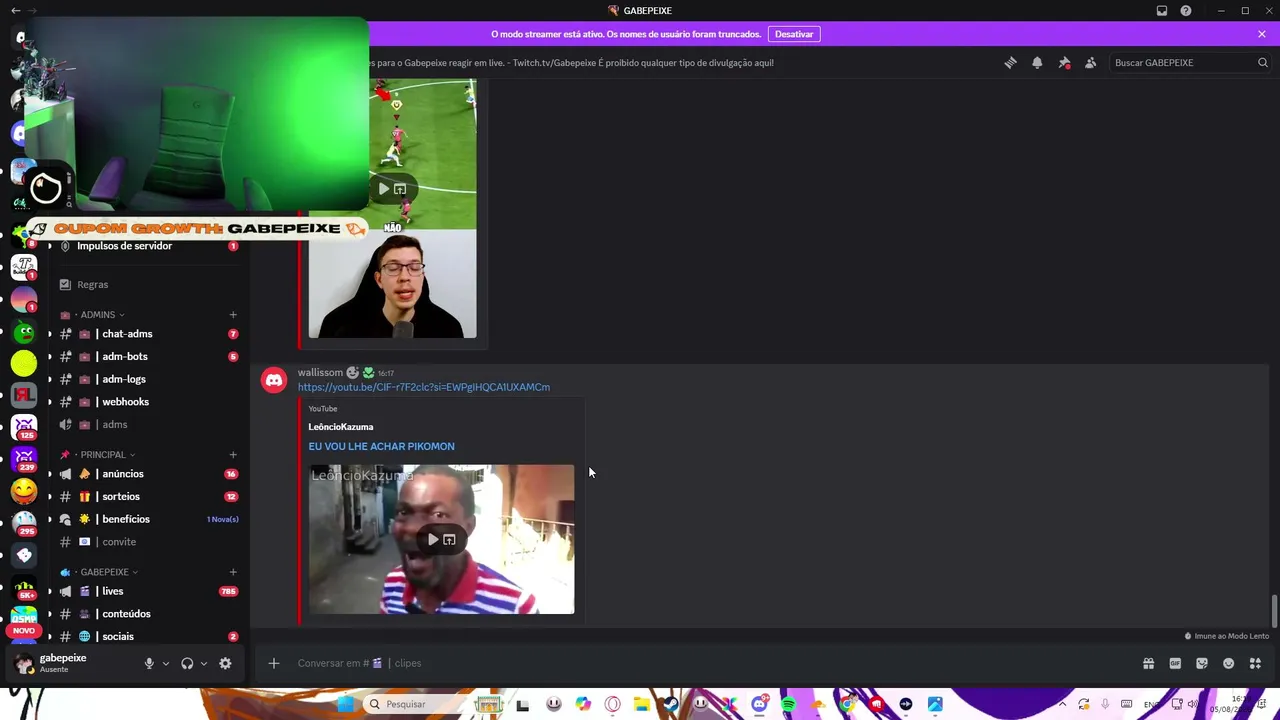Click the plus attachment button
1280x720 pixels.
[273, 663]
